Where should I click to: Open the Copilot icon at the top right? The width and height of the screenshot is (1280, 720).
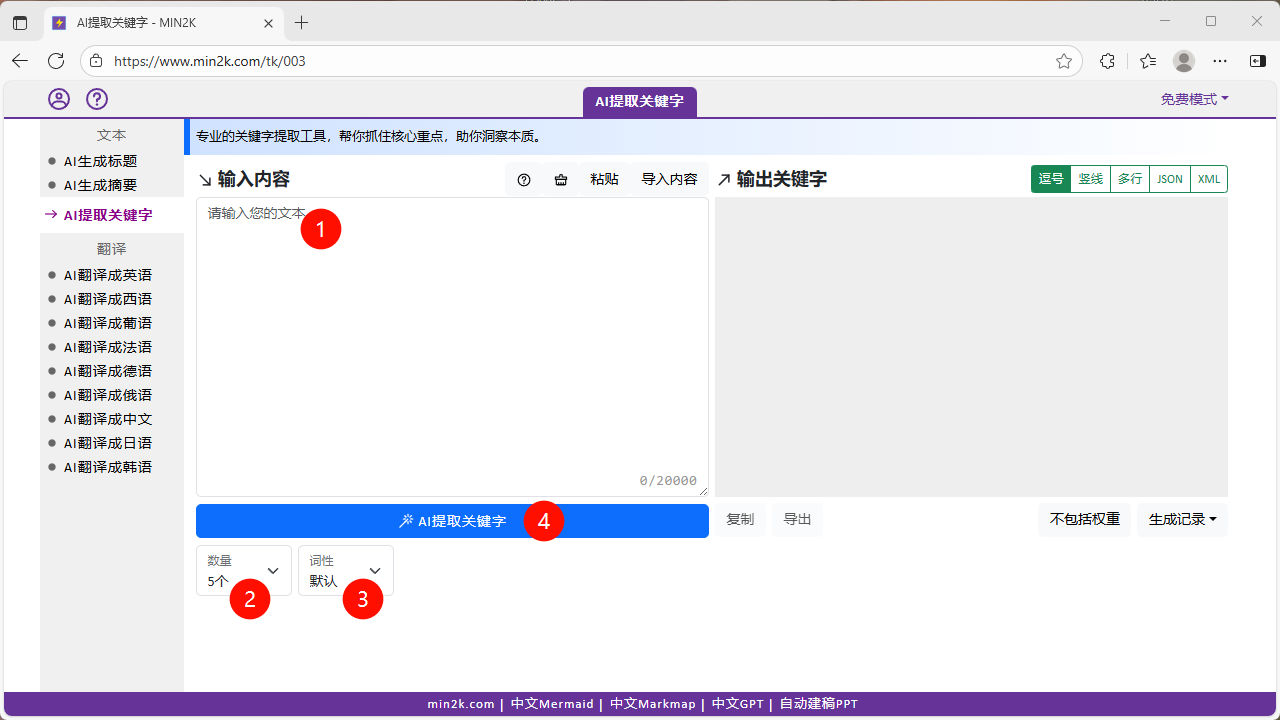point(1257,61)
